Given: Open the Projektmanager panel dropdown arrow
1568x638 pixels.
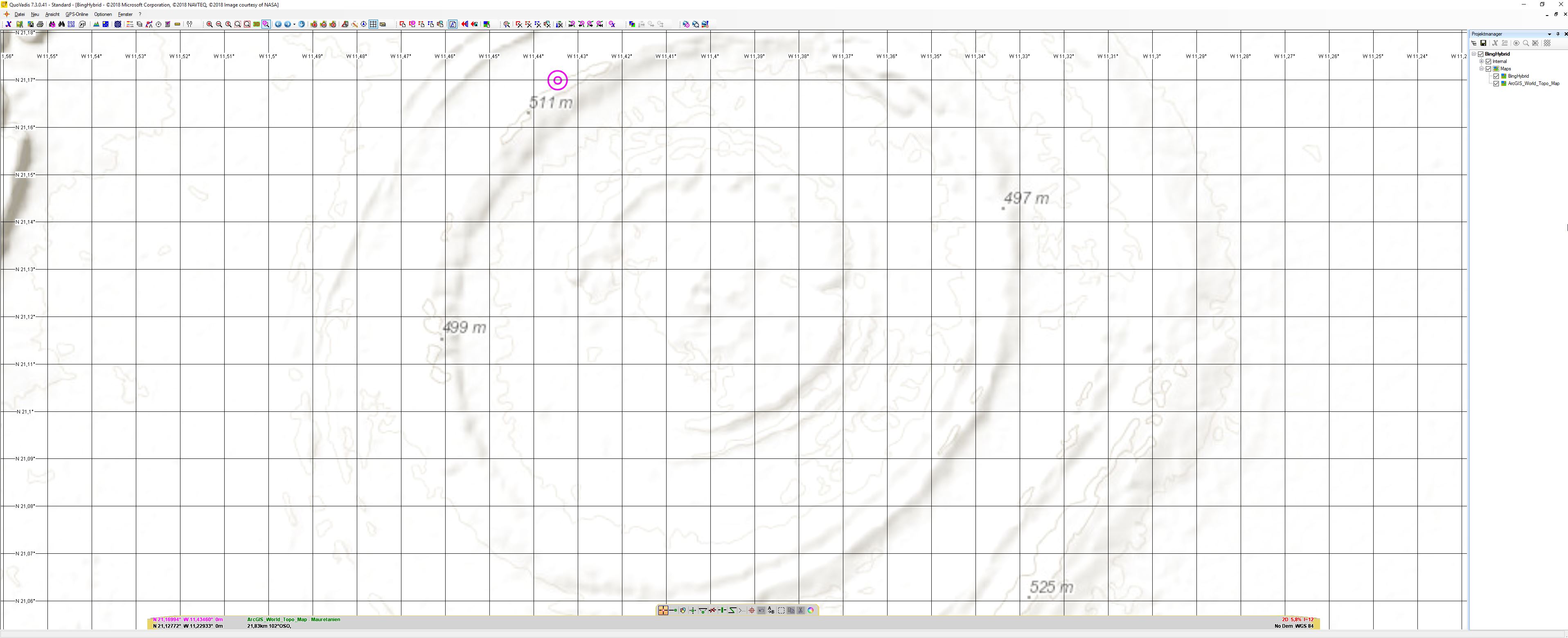Looking at the screenshot, I should pyautogui.click(x=1550, y=34).
